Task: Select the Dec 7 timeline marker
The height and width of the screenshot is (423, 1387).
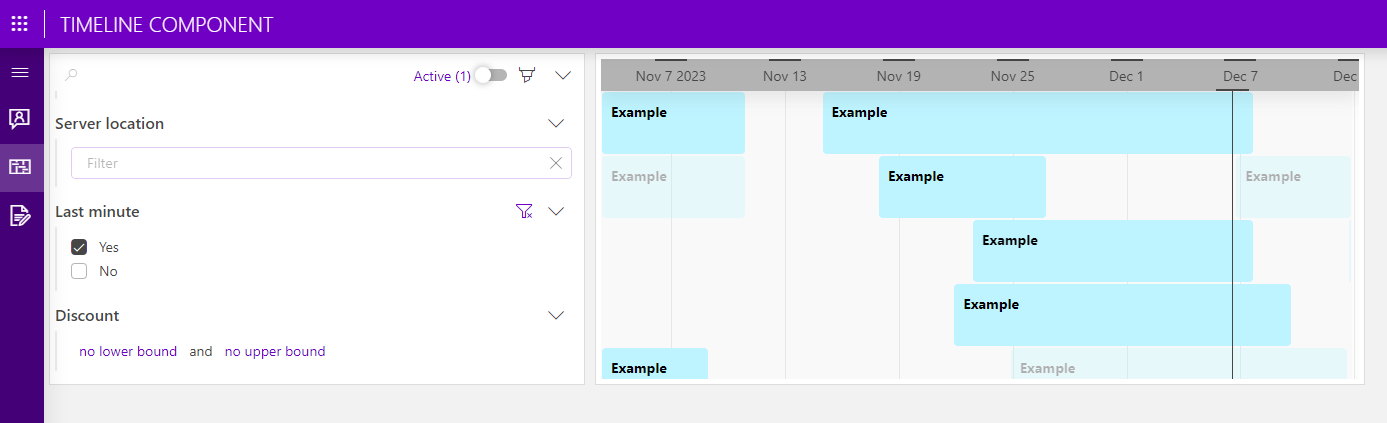Action: [x=1240, y=76]
